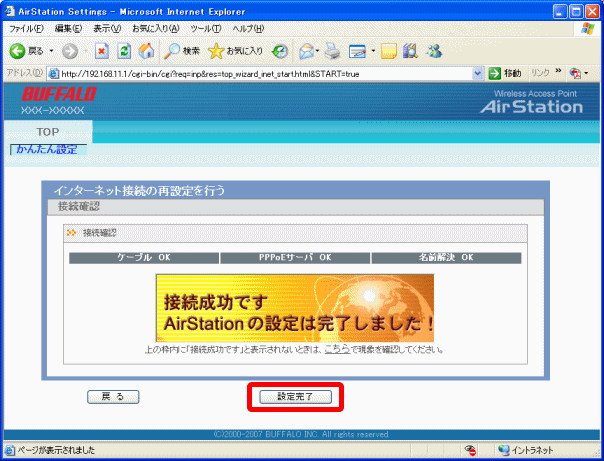Open Favorites with the star icon
The image size is (604, 461).
pyautogui.click(x=216, y=51)
